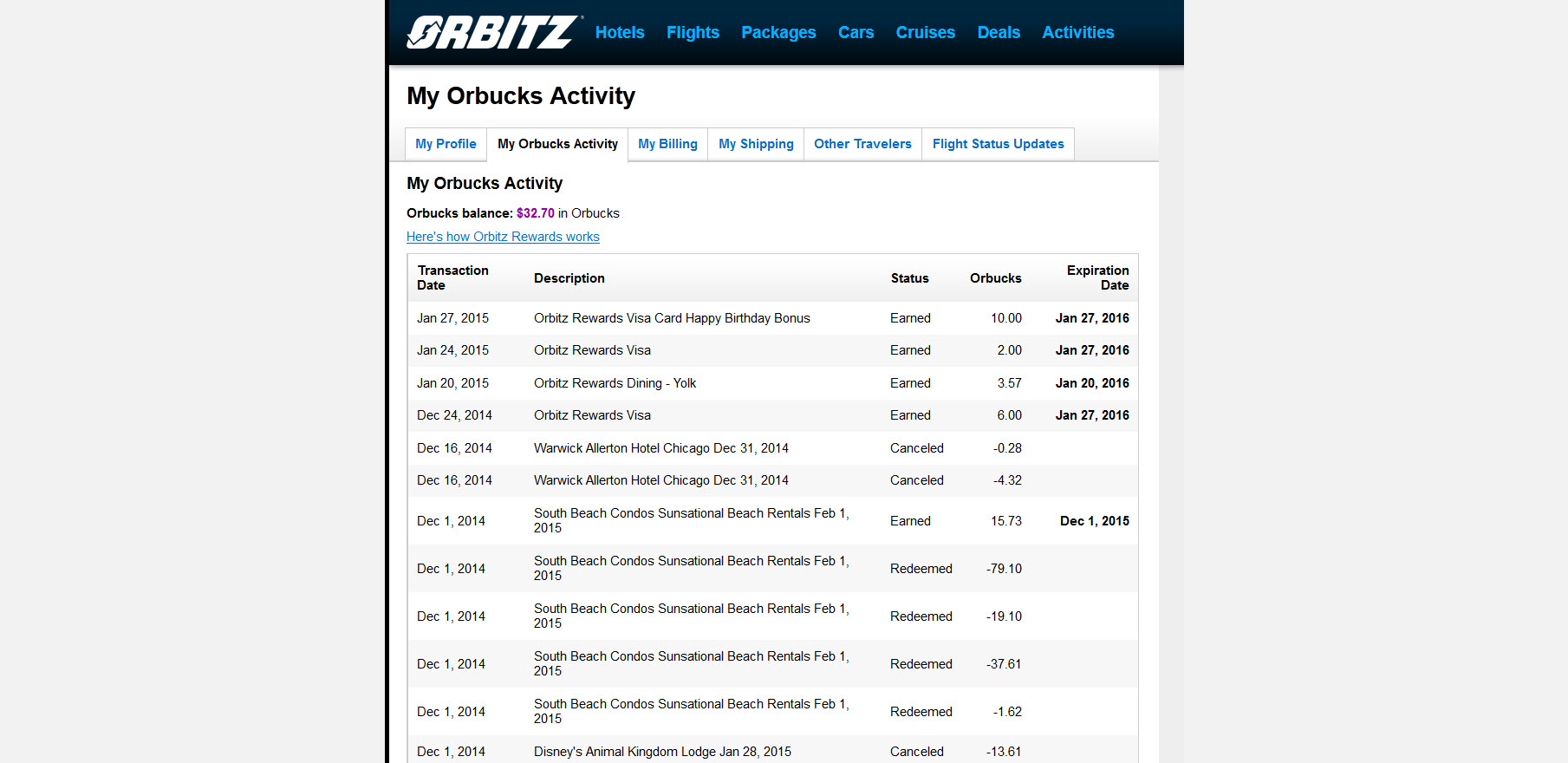Click the 15.73 earned Orbucks amount
The image size is (1568, 763).
point(1006,521)
